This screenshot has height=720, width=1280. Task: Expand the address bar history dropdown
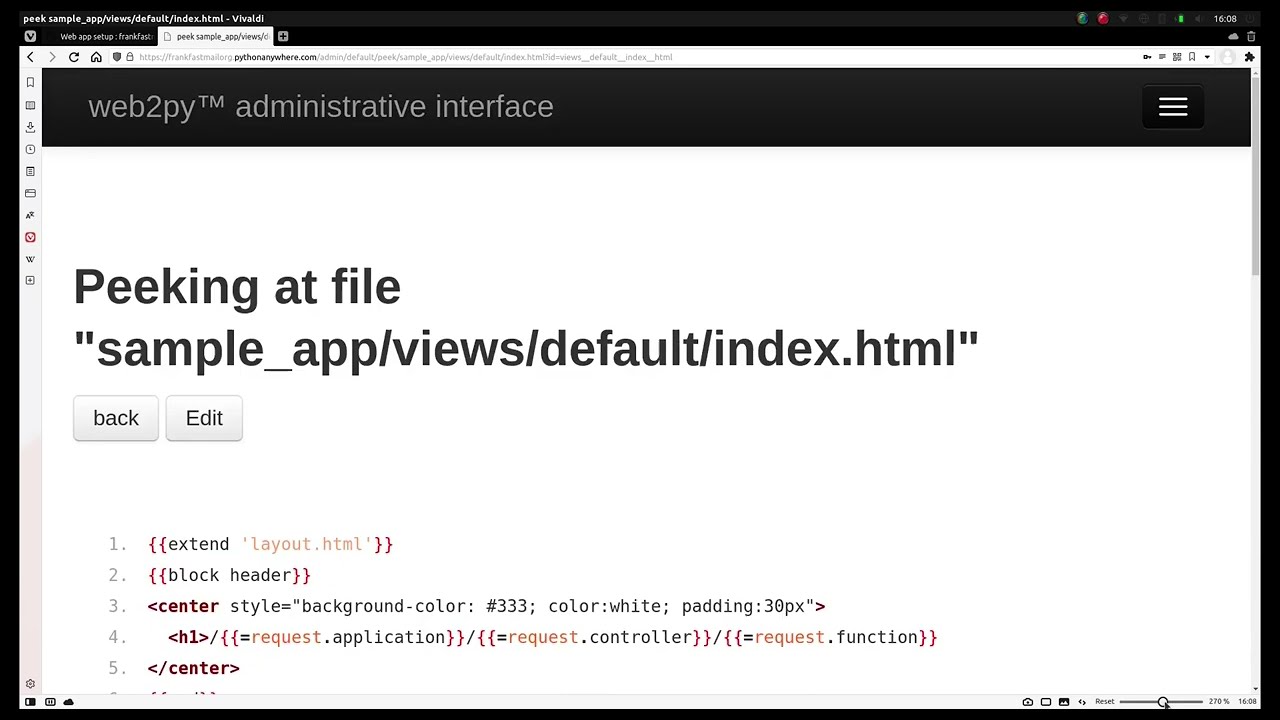coord(1207,57)
